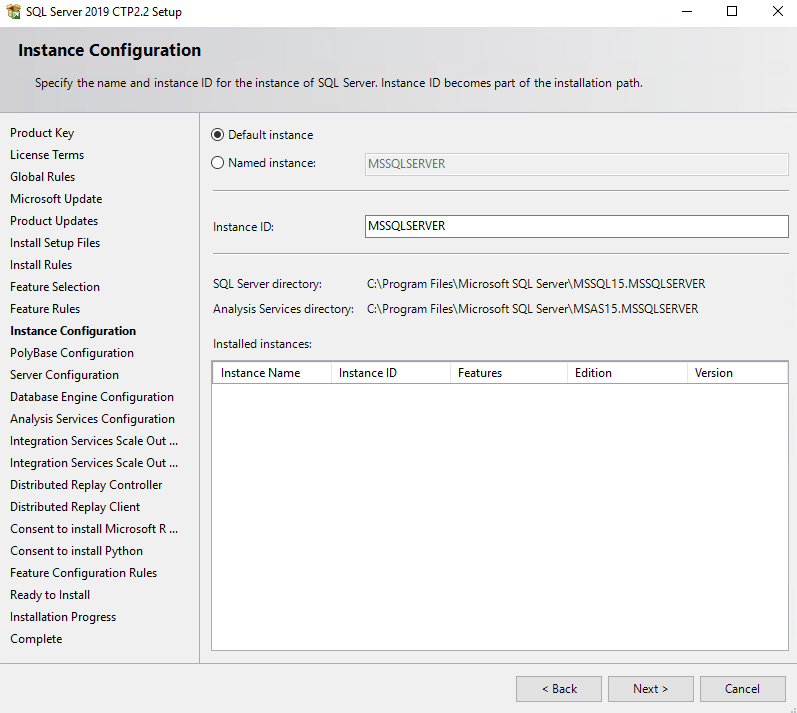Viewport: 797px width, 713px height.
Task: Select Installation Progress step
Action: [63, 617]
